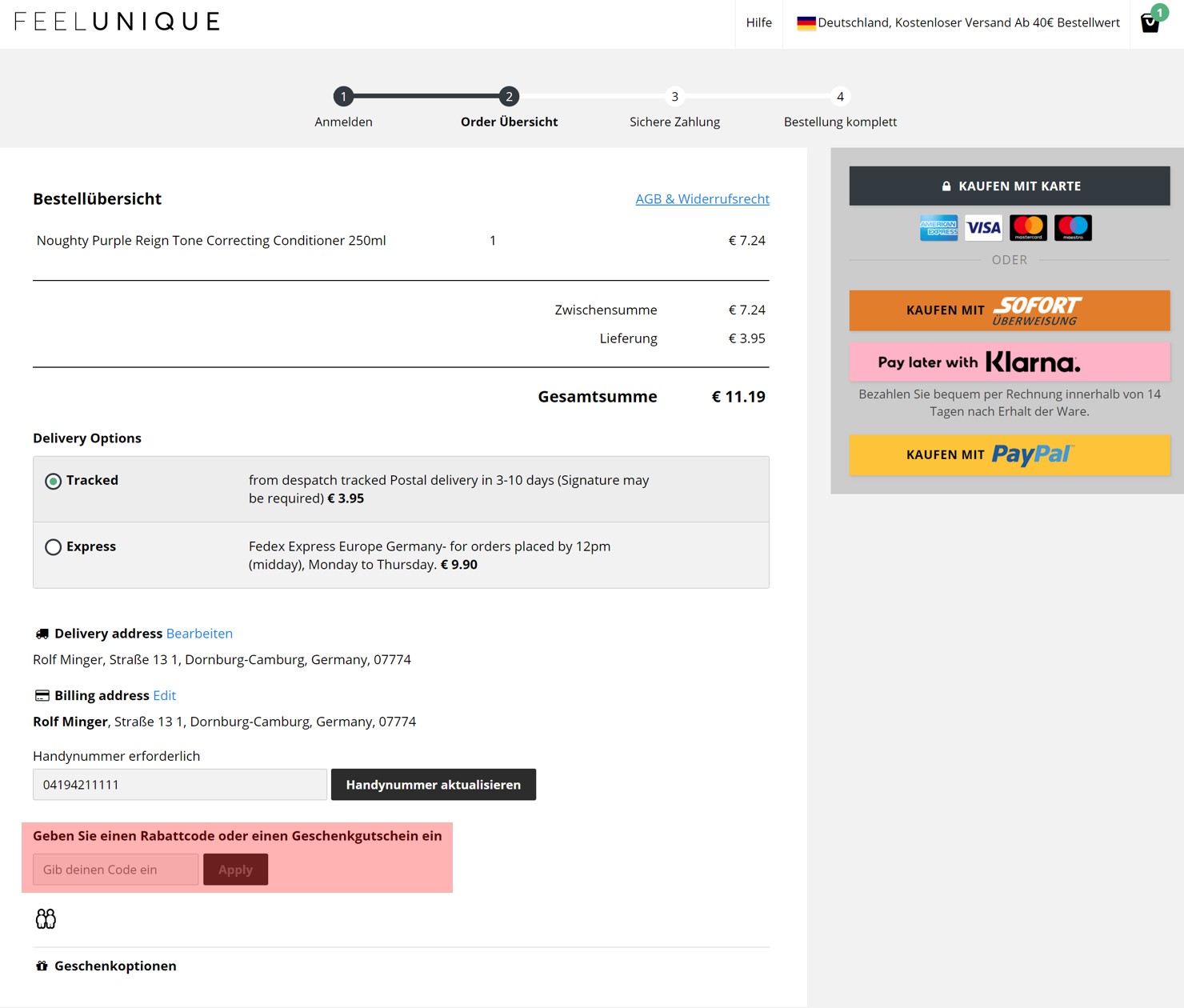
Task: Click the Noughty Purple Reign Conditioner product name
Action: (x=211, y=240)
